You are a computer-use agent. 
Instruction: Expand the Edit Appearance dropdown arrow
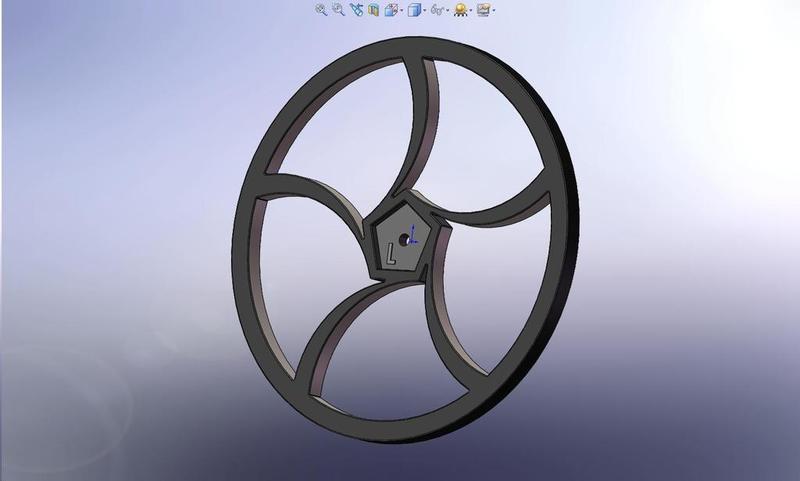pyautogui.click(x=471, y=10)
